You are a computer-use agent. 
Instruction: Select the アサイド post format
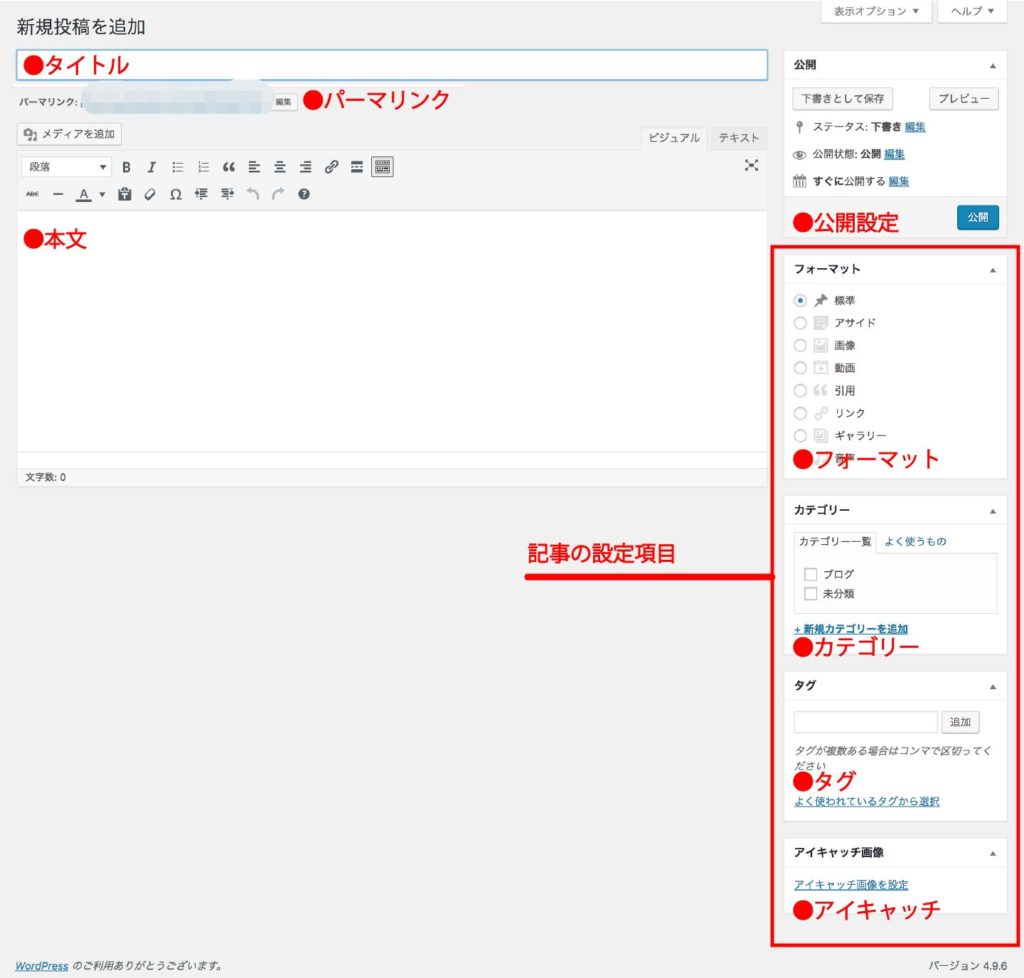tap(800, 323)
